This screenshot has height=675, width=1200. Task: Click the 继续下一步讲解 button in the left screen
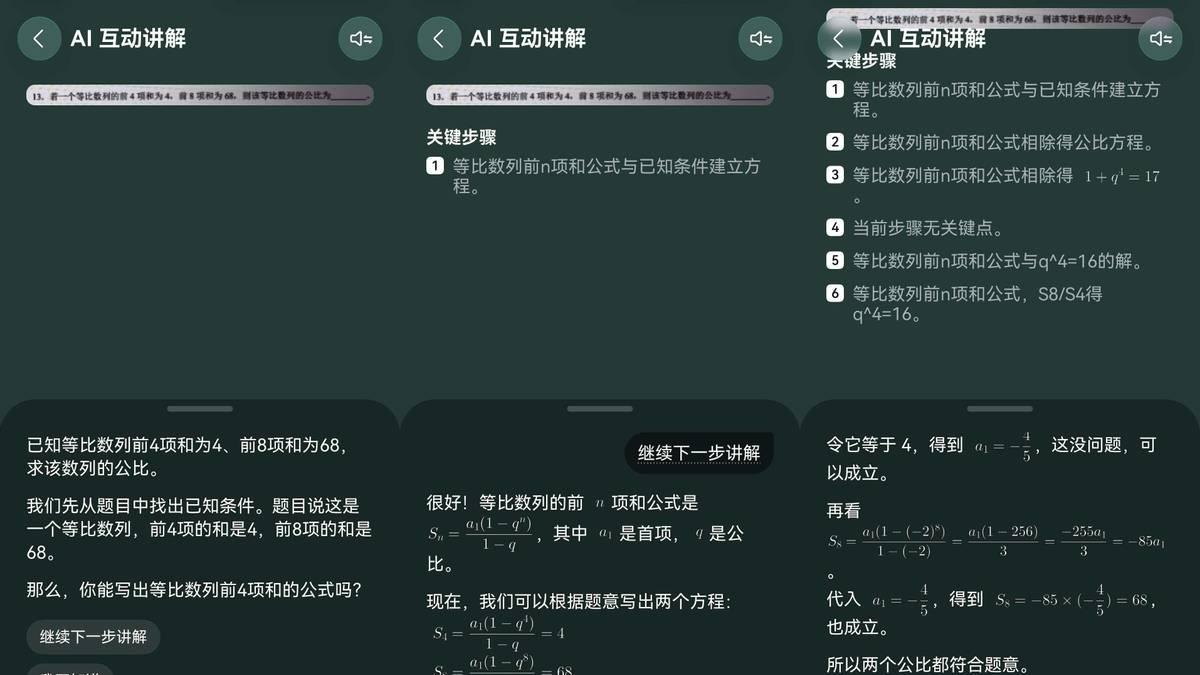click(x=93, y=637)
